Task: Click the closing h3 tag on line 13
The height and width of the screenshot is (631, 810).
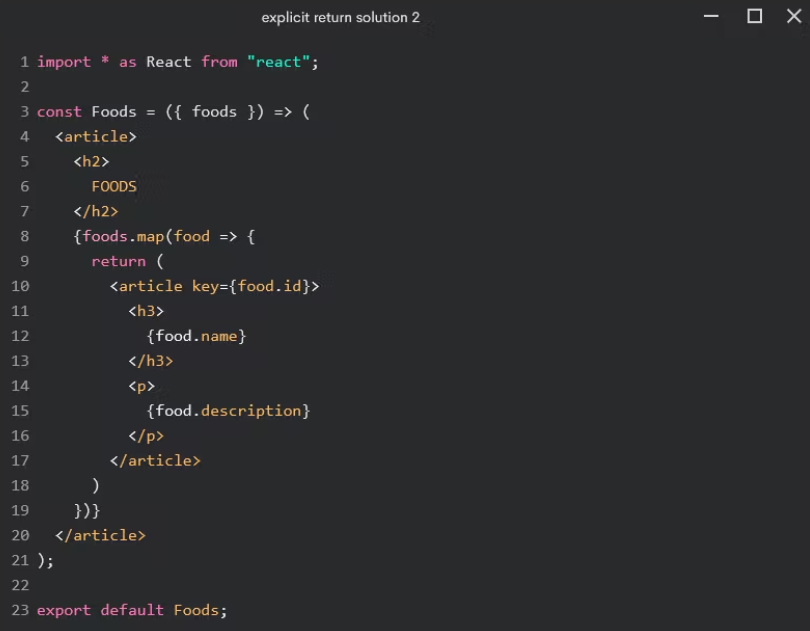Action: tap(151, 362)
